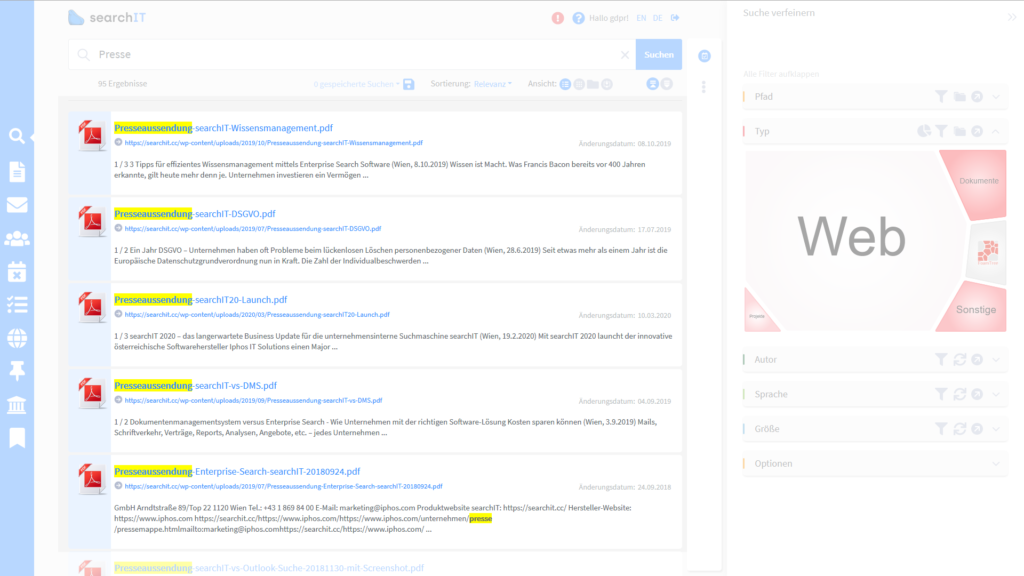Click the Typ pie chart icon

pyautogui.click(x=923, y=131)
